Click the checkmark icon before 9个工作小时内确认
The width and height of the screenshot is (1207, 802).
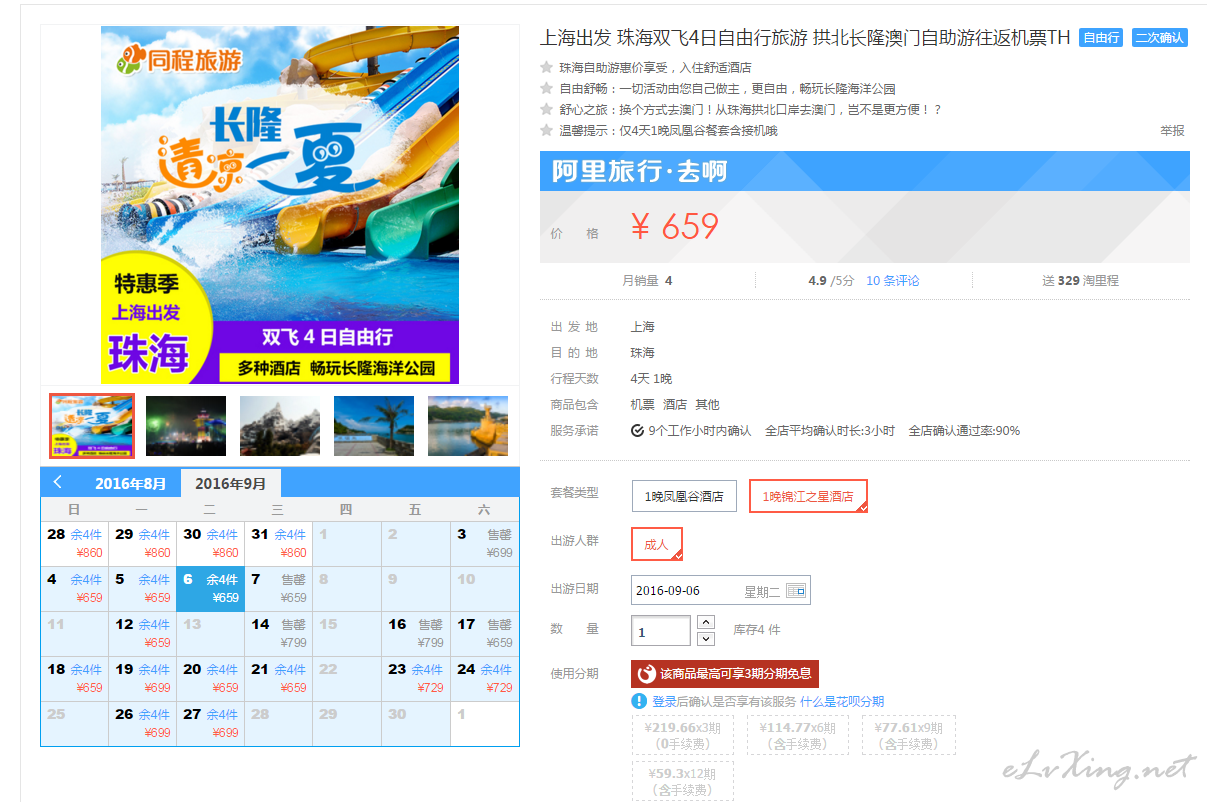point(638,431)
